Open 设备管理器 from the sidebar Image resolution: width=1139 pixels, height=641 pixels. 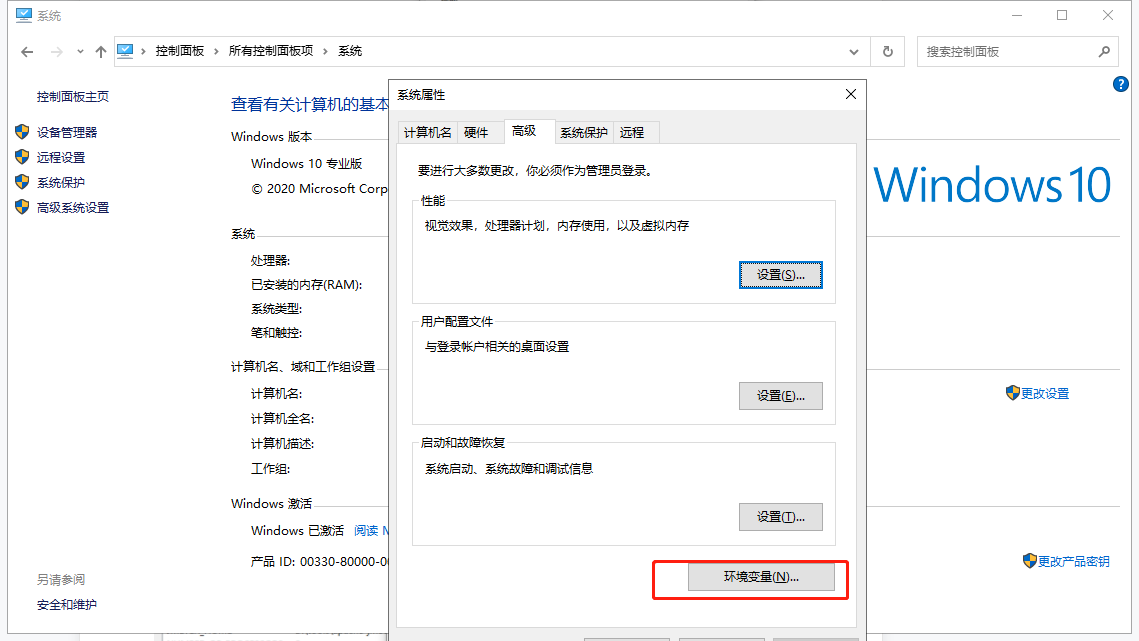tap(67, 132)
